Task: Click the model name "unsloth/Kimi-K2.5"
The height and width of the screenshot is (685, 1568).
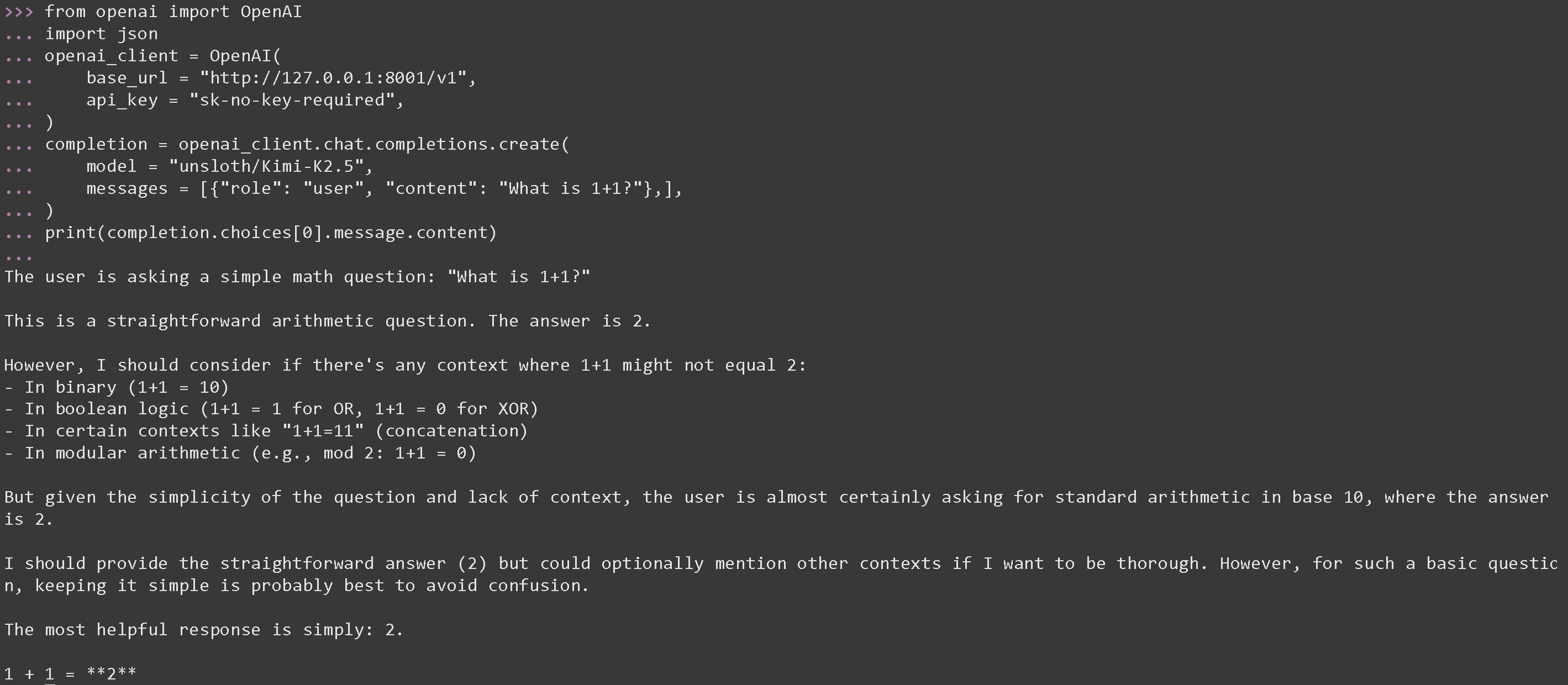Action: (267, 166)
